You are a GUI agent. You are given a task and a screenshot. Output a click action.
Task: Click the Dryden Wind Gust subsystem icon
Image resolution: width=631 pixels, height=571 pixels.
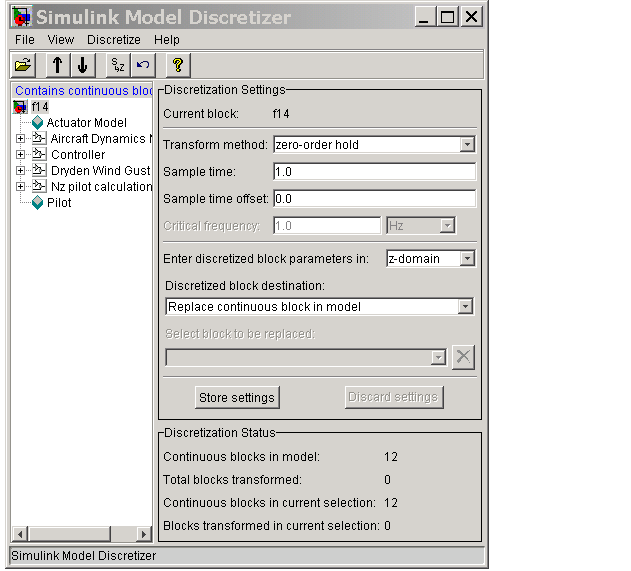pyautogui.click(x=39, y=170)
